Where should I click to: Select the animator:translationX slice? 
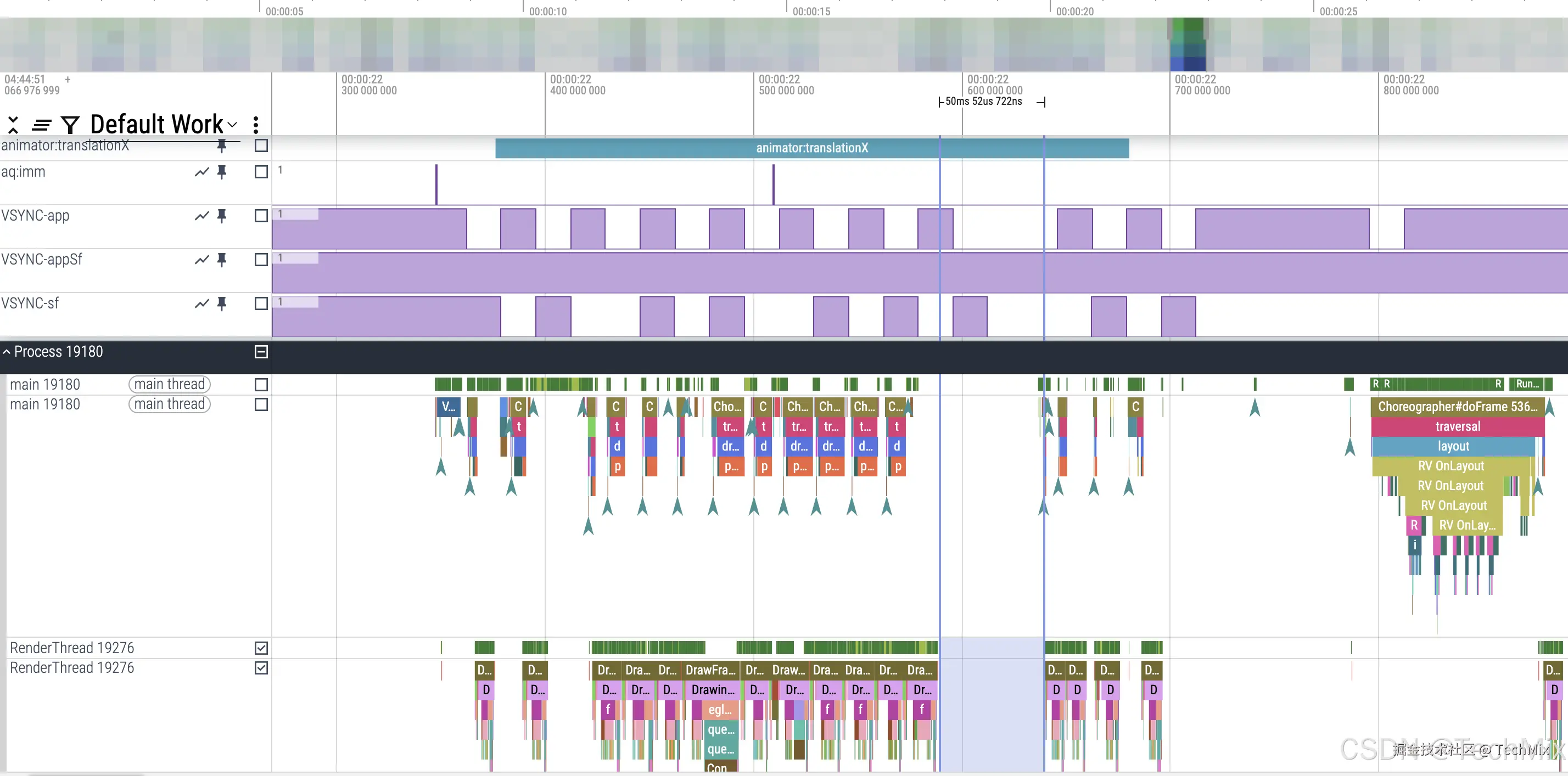tap(811, 148)
